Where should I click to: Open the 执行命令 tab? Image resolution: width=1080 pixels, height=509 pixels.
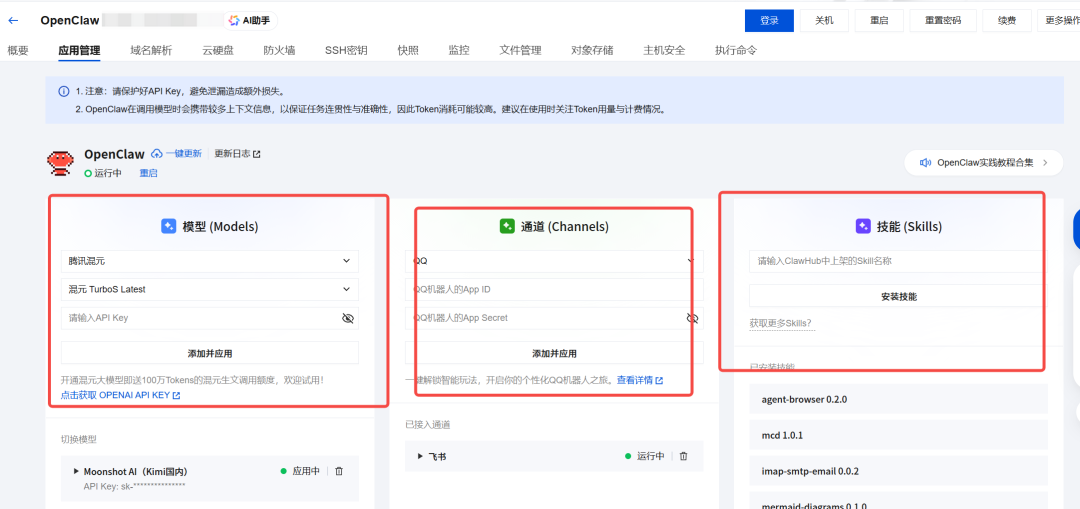pyautogui.click(x=736, y=50)
